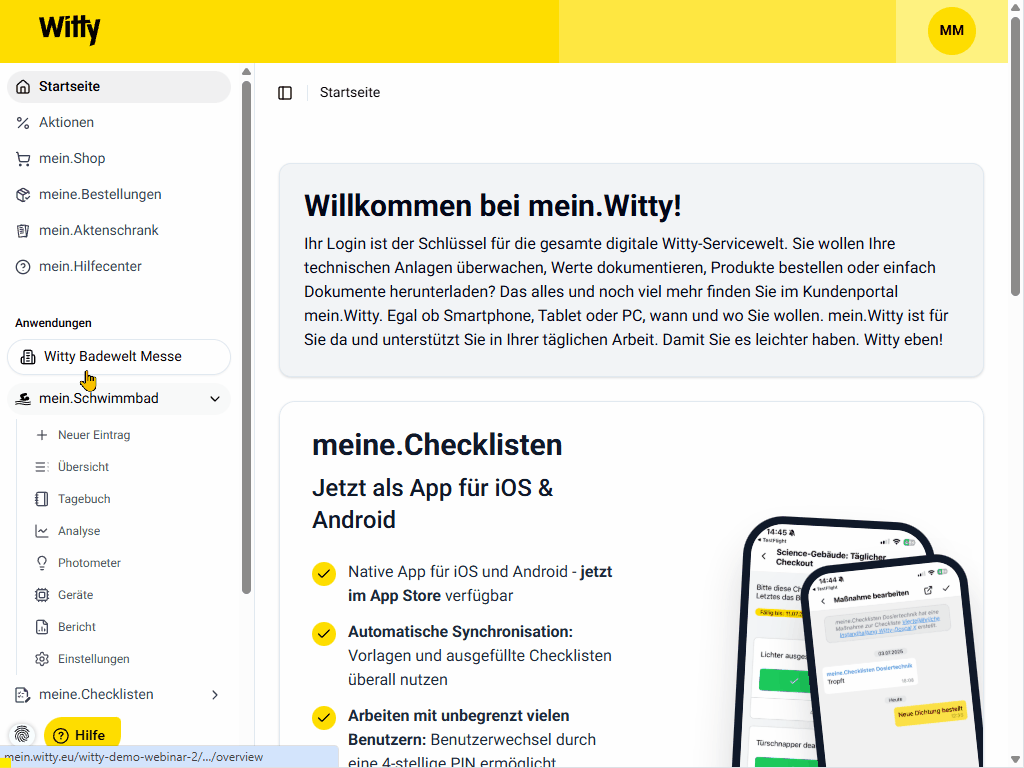
Task: Open meine.Checklisten section label
Action: (x=96, y=695)
